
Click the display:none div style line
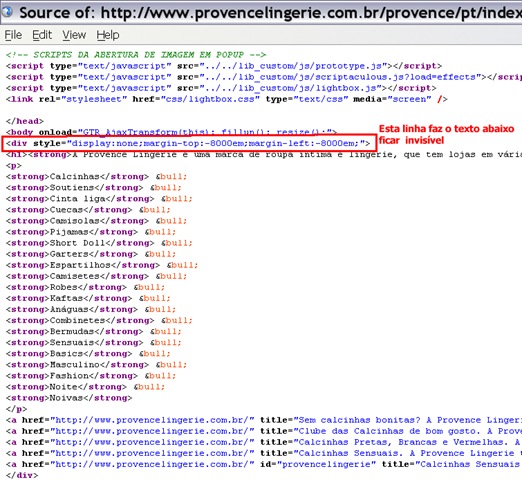pos(188,143)
